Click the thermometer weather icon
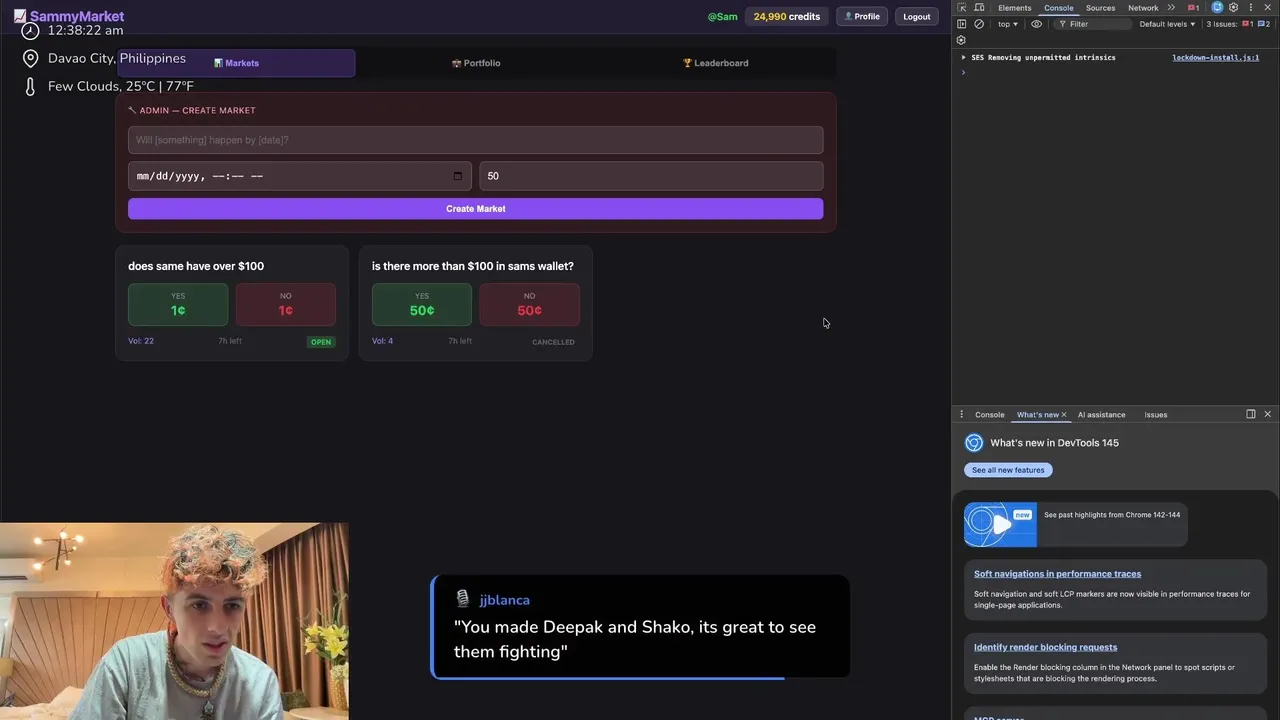Image resolution: width=1280 pixels, height=720 pixels. (x=30, y=87)
